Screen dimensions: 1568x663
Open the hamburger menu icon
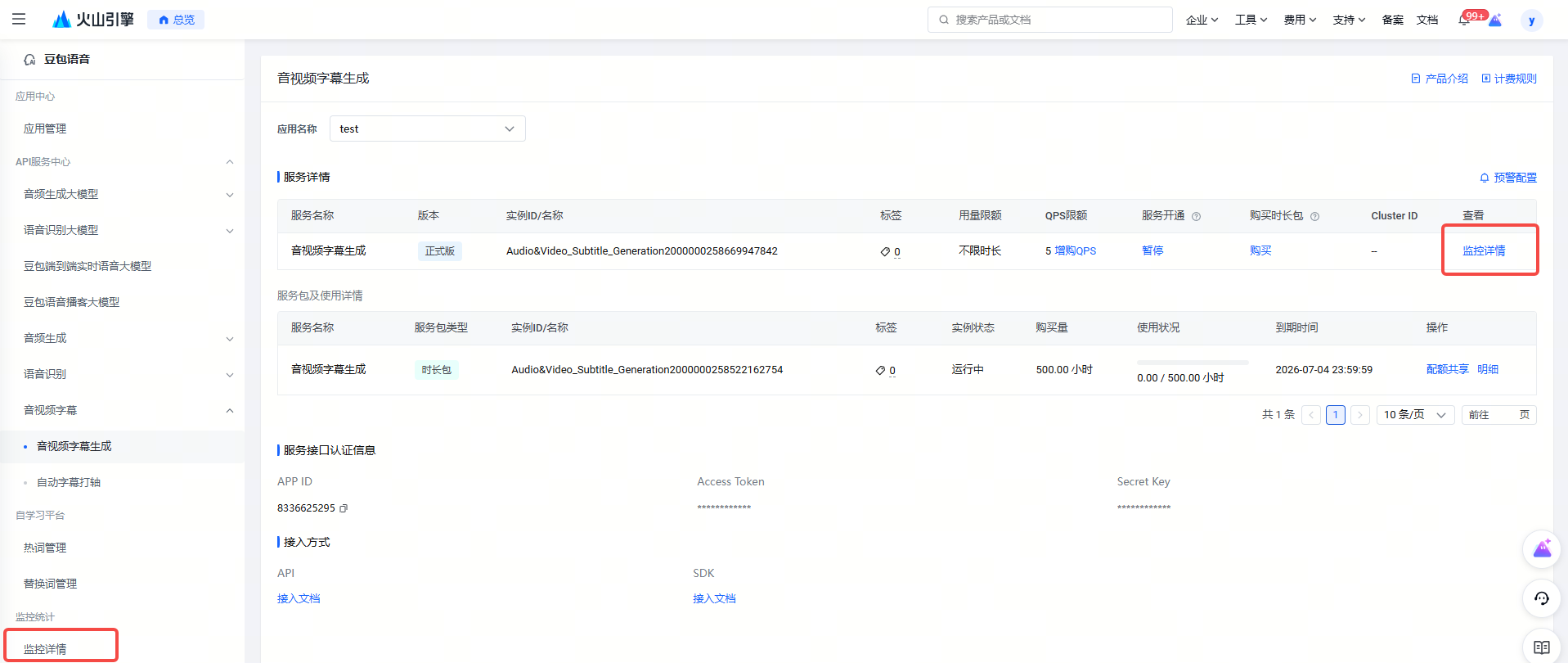pos(19,19)
